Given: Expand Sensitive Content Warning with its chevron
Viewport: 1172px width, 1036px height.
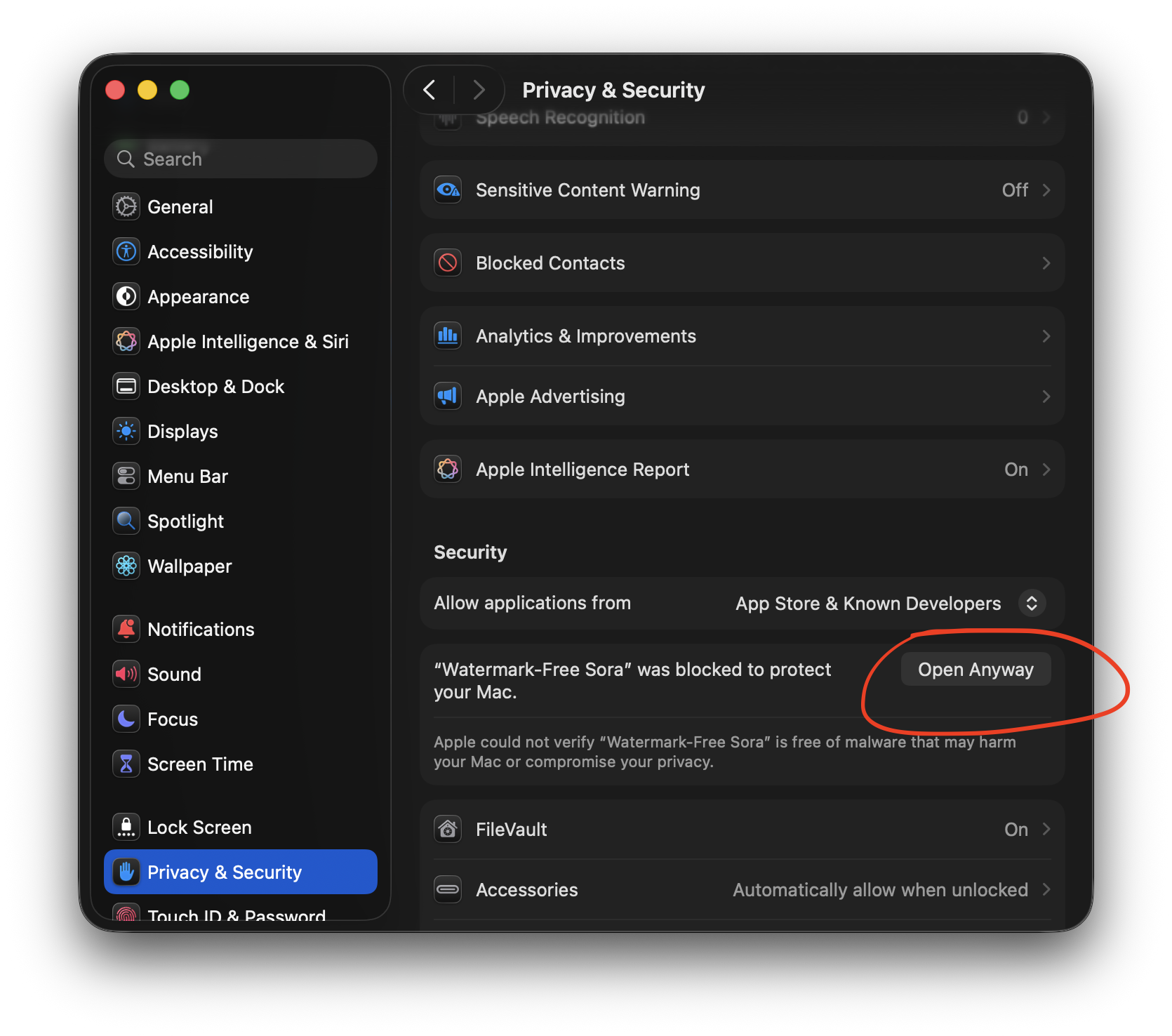Looking at the screenshot, I should 1046,190.
